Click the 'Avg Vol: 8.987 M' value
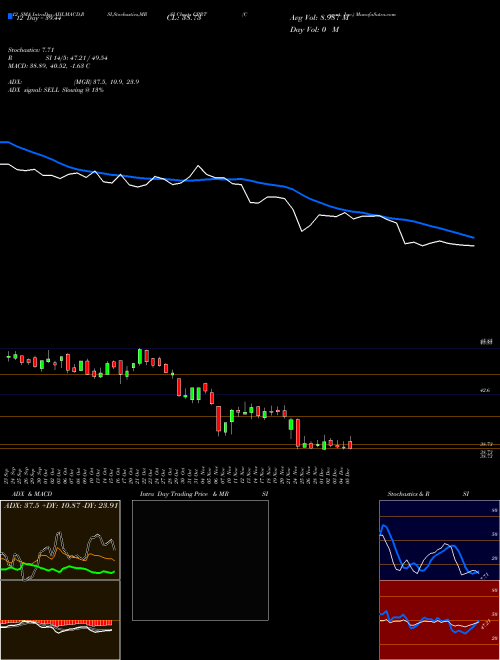Viewport: 500px width, 660px height. pyautogui.click(x=319, y=18)
